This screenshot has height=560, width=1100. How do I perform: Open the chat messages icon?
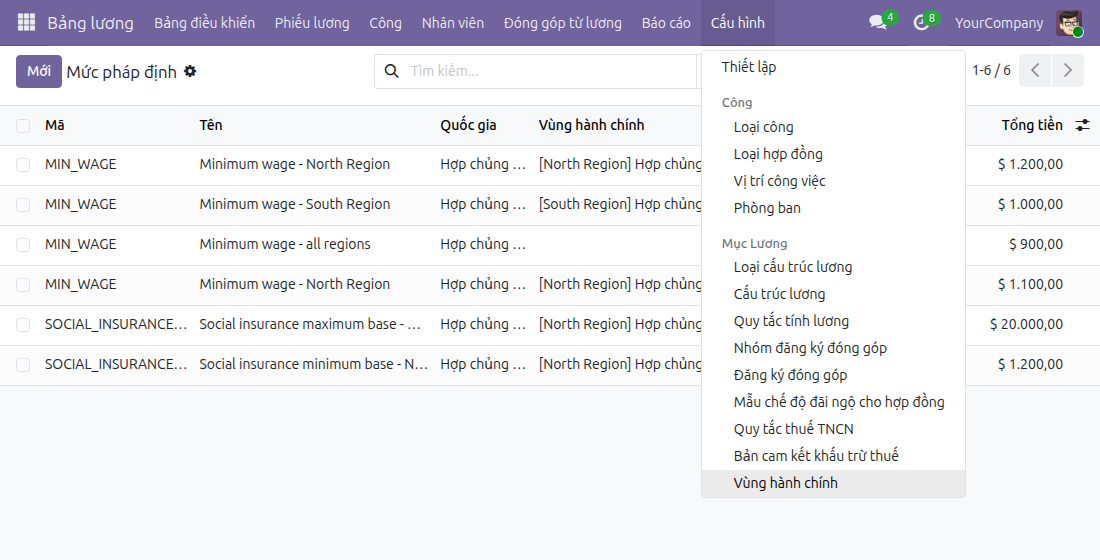pyautogui.click(x=878, y=22)
